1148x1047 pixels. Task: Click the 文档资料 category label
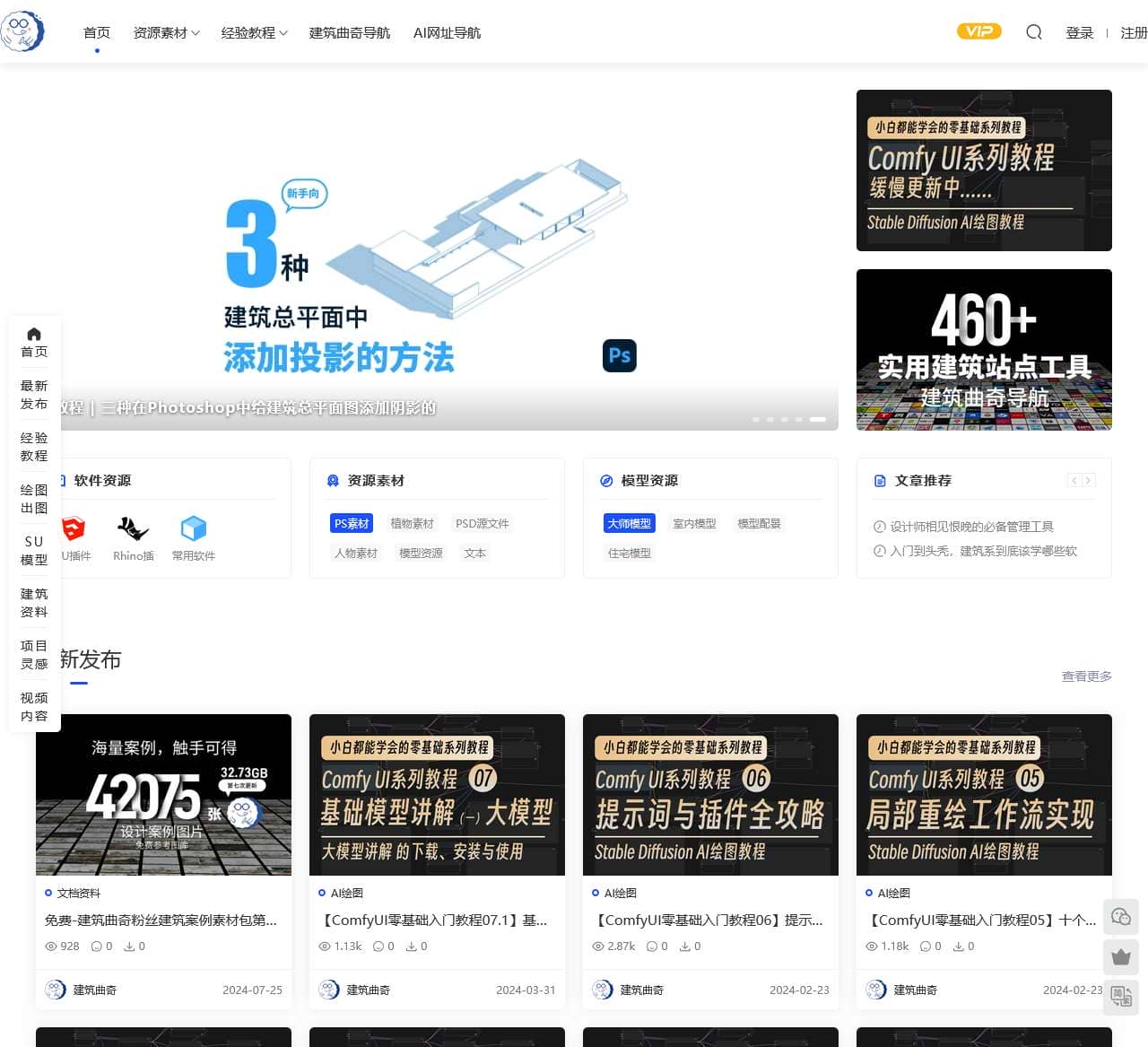pos(79,893)
